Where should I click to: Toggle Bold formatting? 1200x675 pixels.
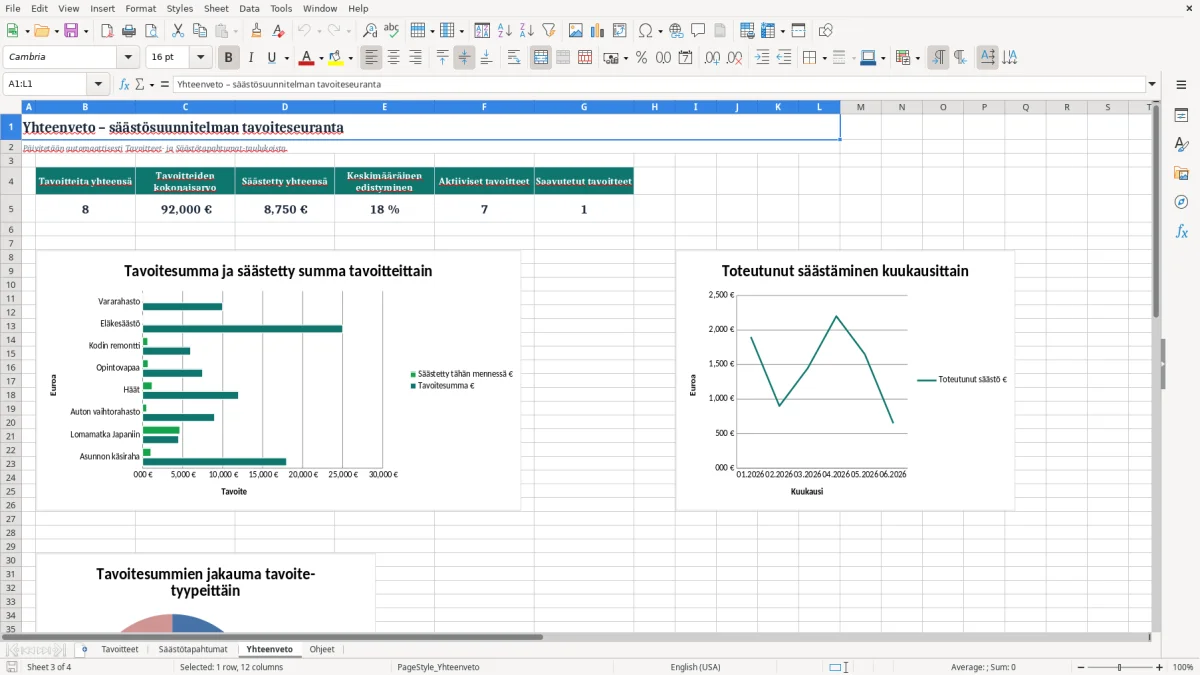coord(229,57)
